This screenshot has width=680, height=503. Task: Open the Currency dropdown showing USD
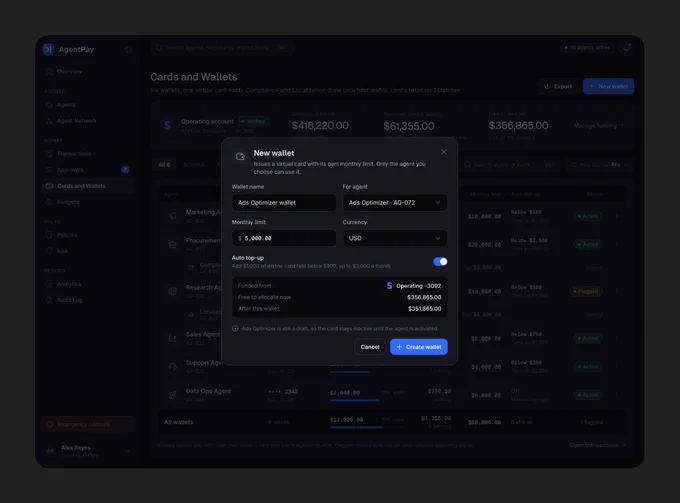point(395,238)
